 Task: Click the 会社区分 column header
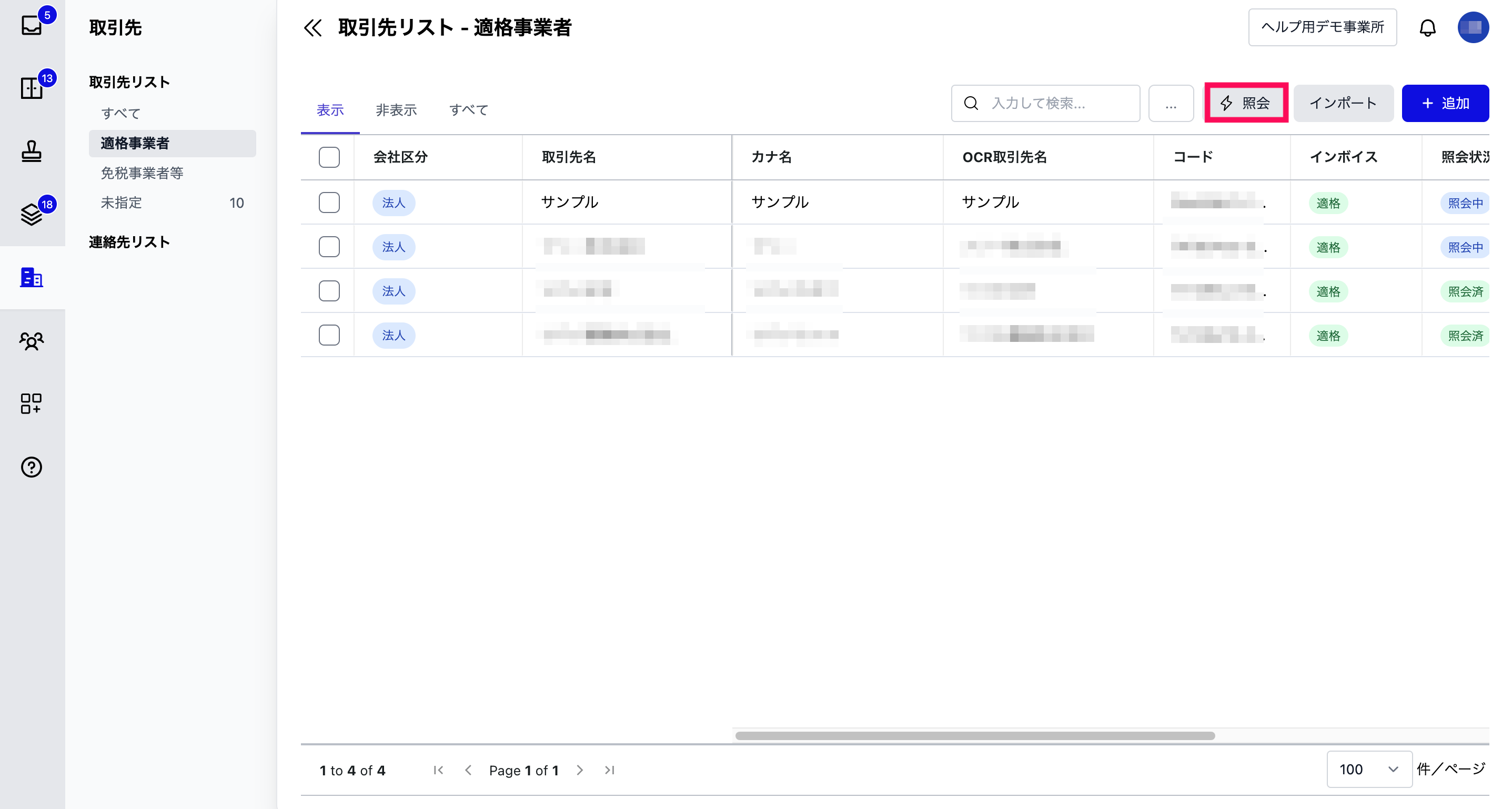click(400, 157)
